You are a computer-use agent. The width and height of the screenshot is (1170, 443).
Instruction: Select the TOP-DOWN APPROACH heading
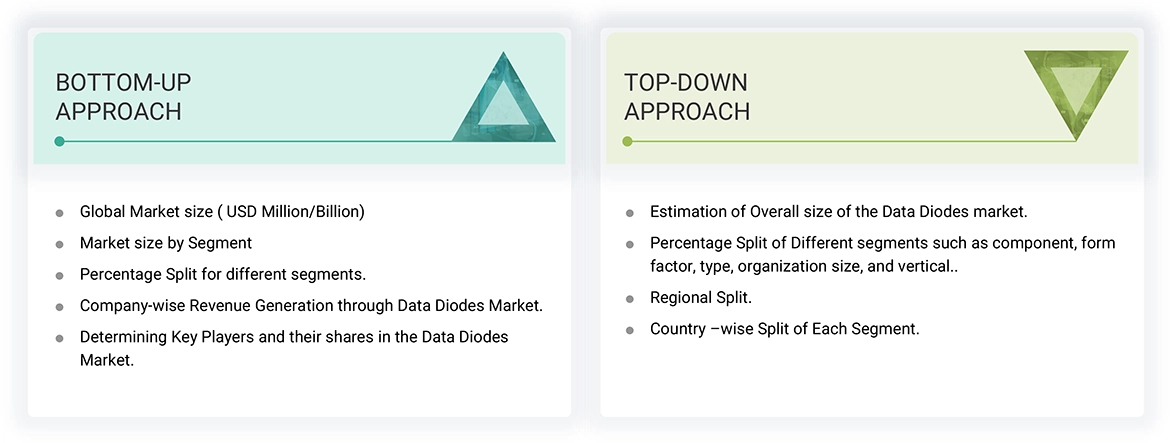[x=687, y=97]
